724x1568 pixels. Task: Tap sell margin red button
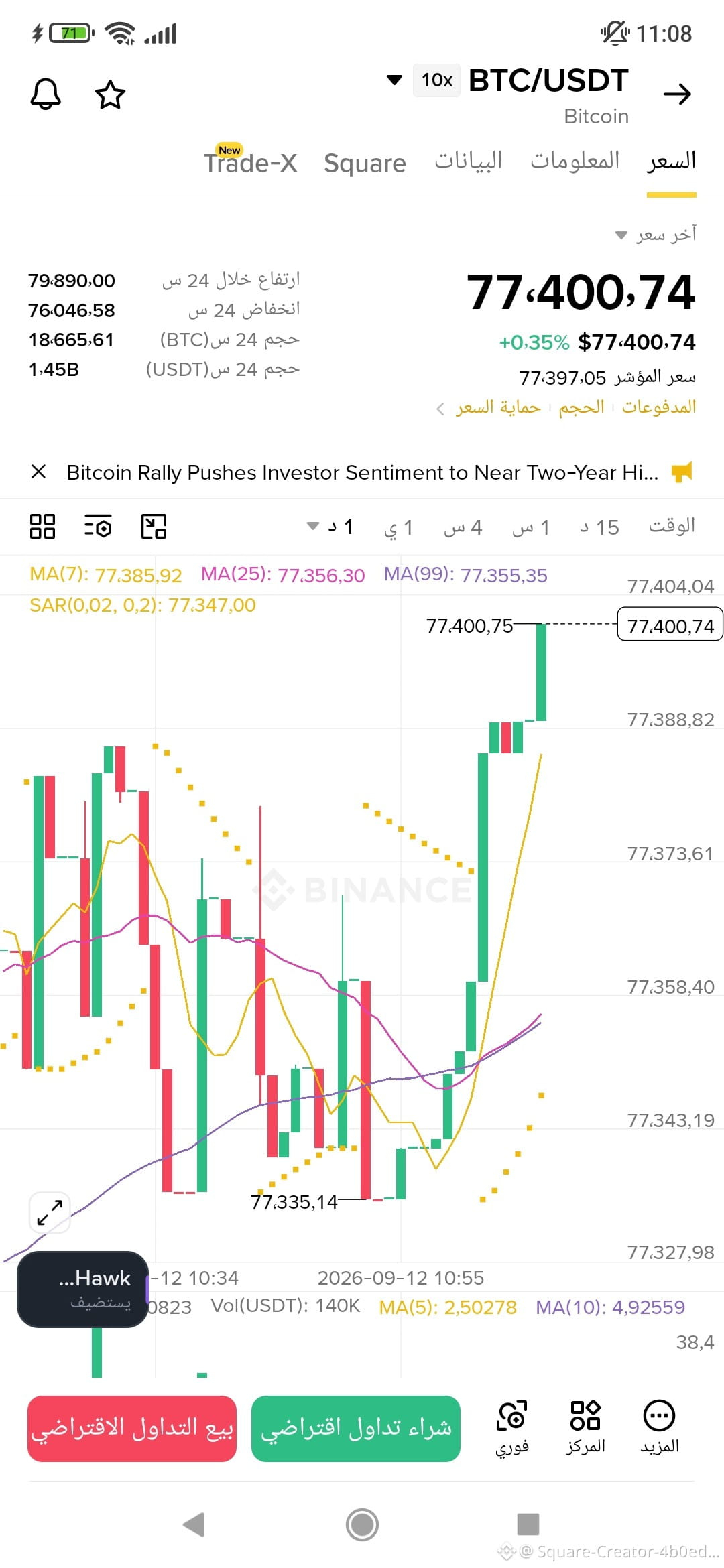(x=132, y=1429)
